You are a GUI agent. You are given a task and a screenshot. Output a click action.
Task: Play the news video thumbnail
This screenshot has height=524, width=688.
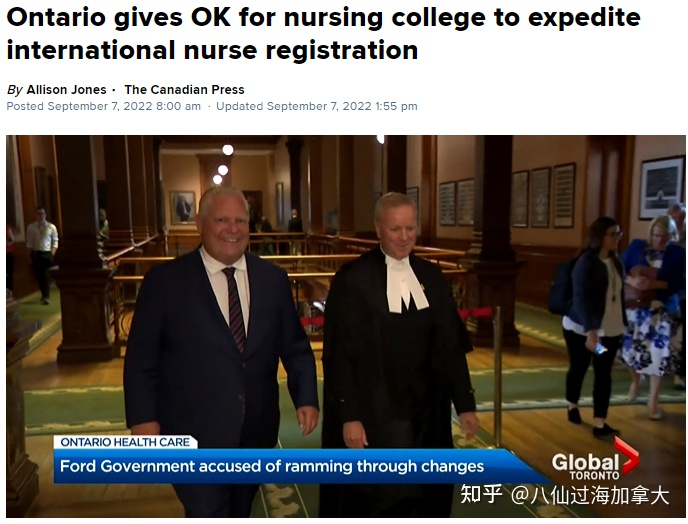coord(346,326)
